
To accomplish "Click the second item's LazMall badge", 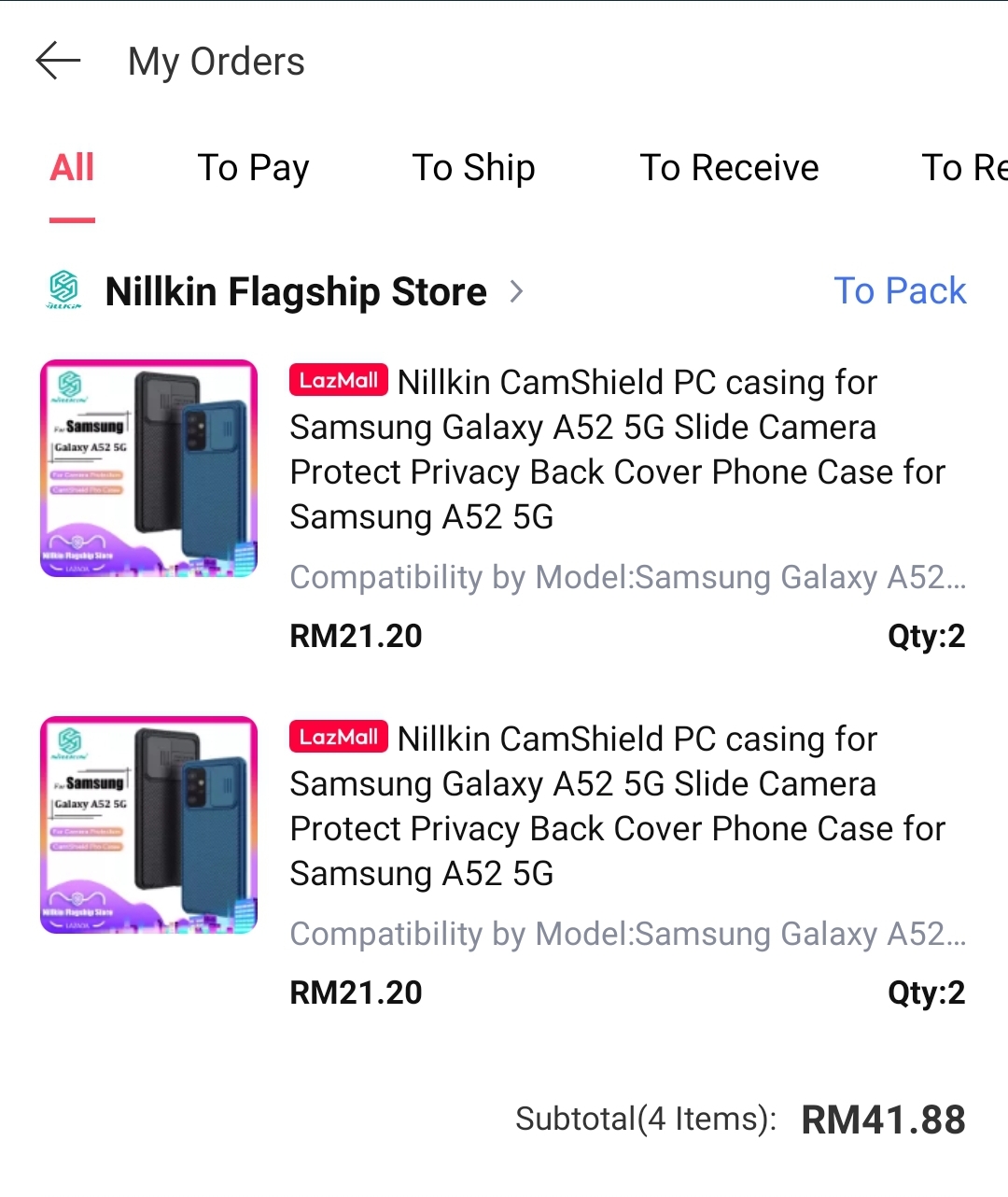I will [338, 737].
